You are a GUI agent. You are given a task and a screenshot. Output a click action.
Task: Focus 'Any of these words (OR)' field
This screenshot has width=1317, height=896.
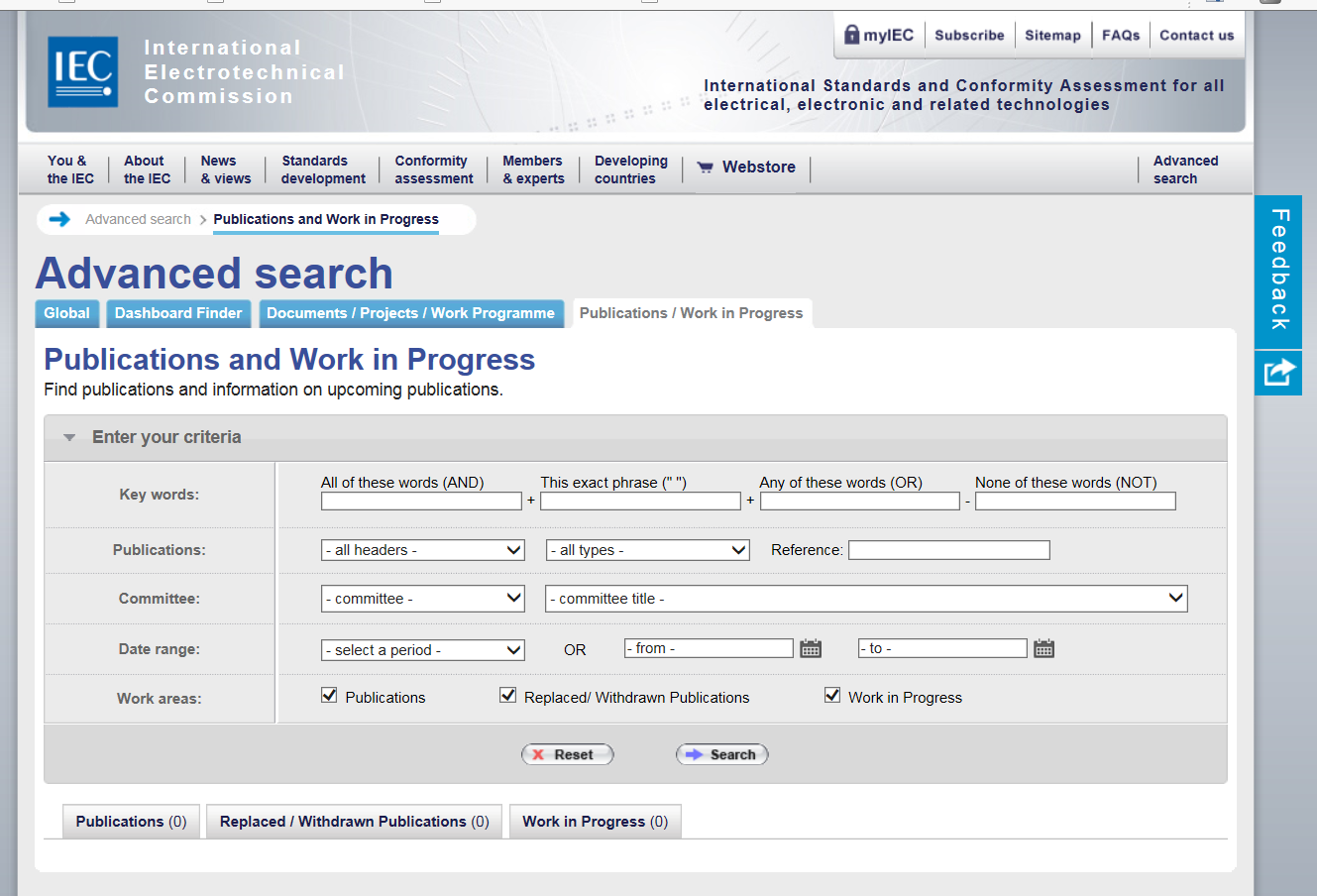point(860,502)
